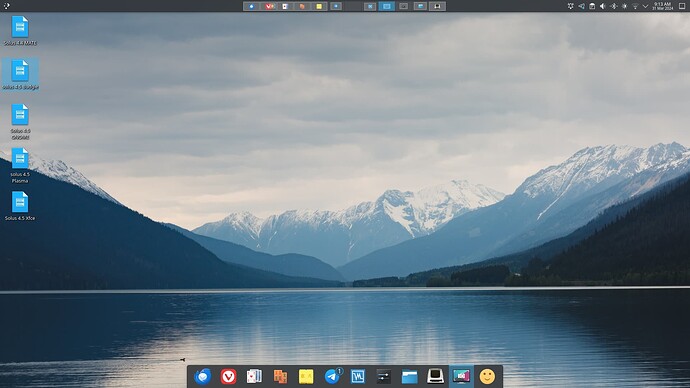This screenshot has width=690, height=388.
Task: Open the volume speaker tray control
Action: (x=602, y=6)
